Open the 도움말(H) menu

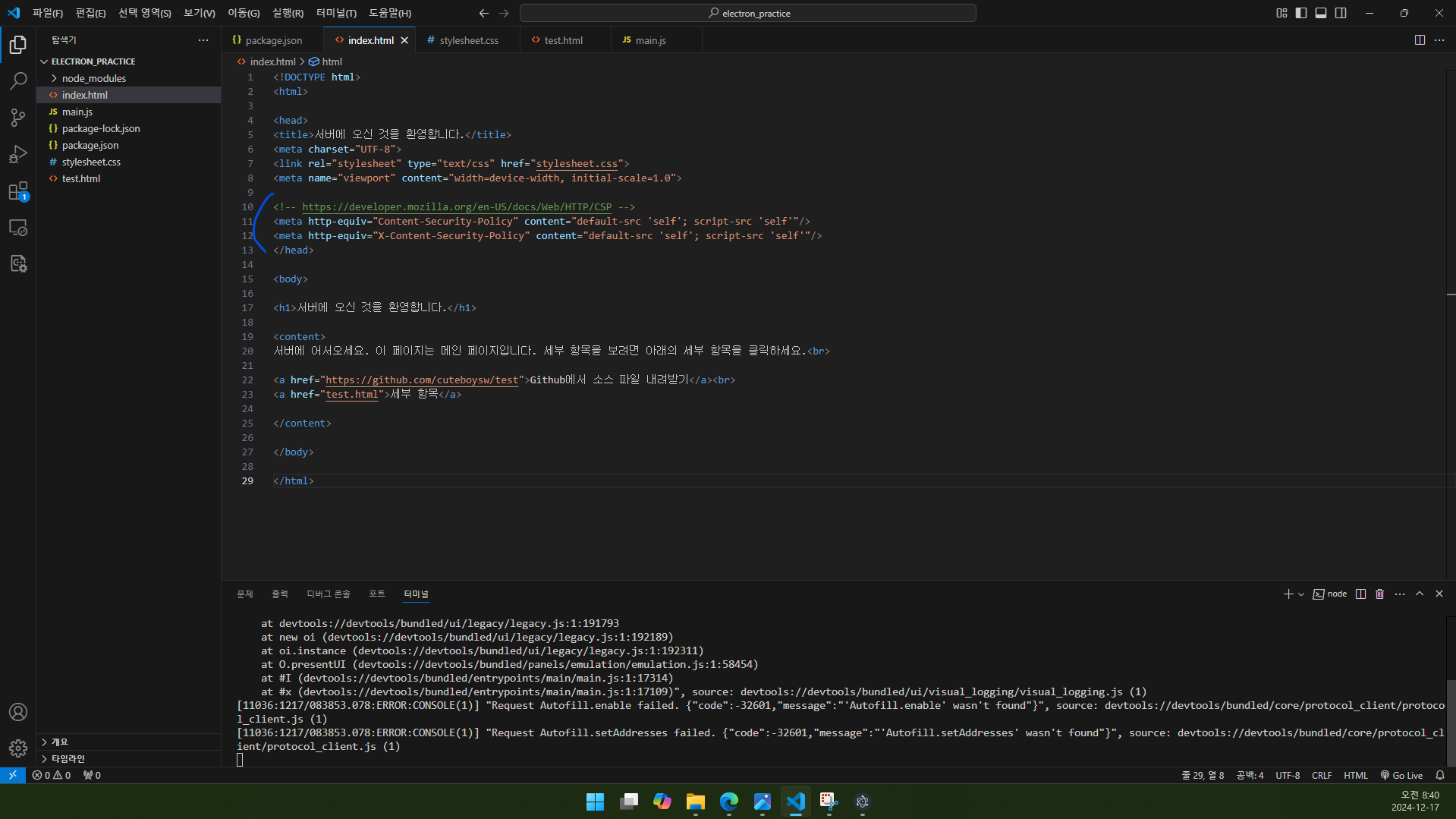coord(390,13)
